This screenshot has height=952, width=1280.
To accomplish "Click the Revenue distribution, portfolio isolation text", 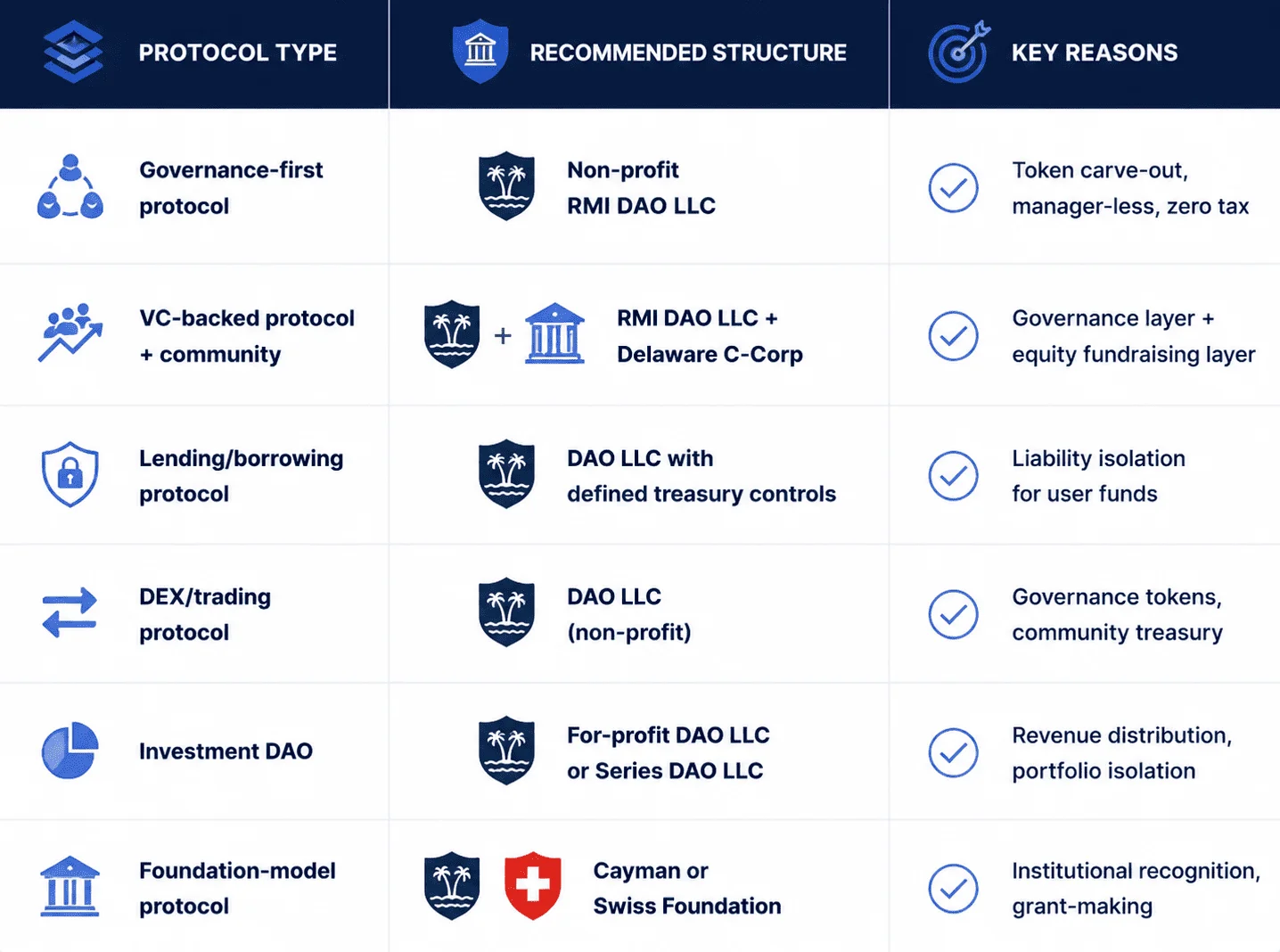I will (1121, 752).
